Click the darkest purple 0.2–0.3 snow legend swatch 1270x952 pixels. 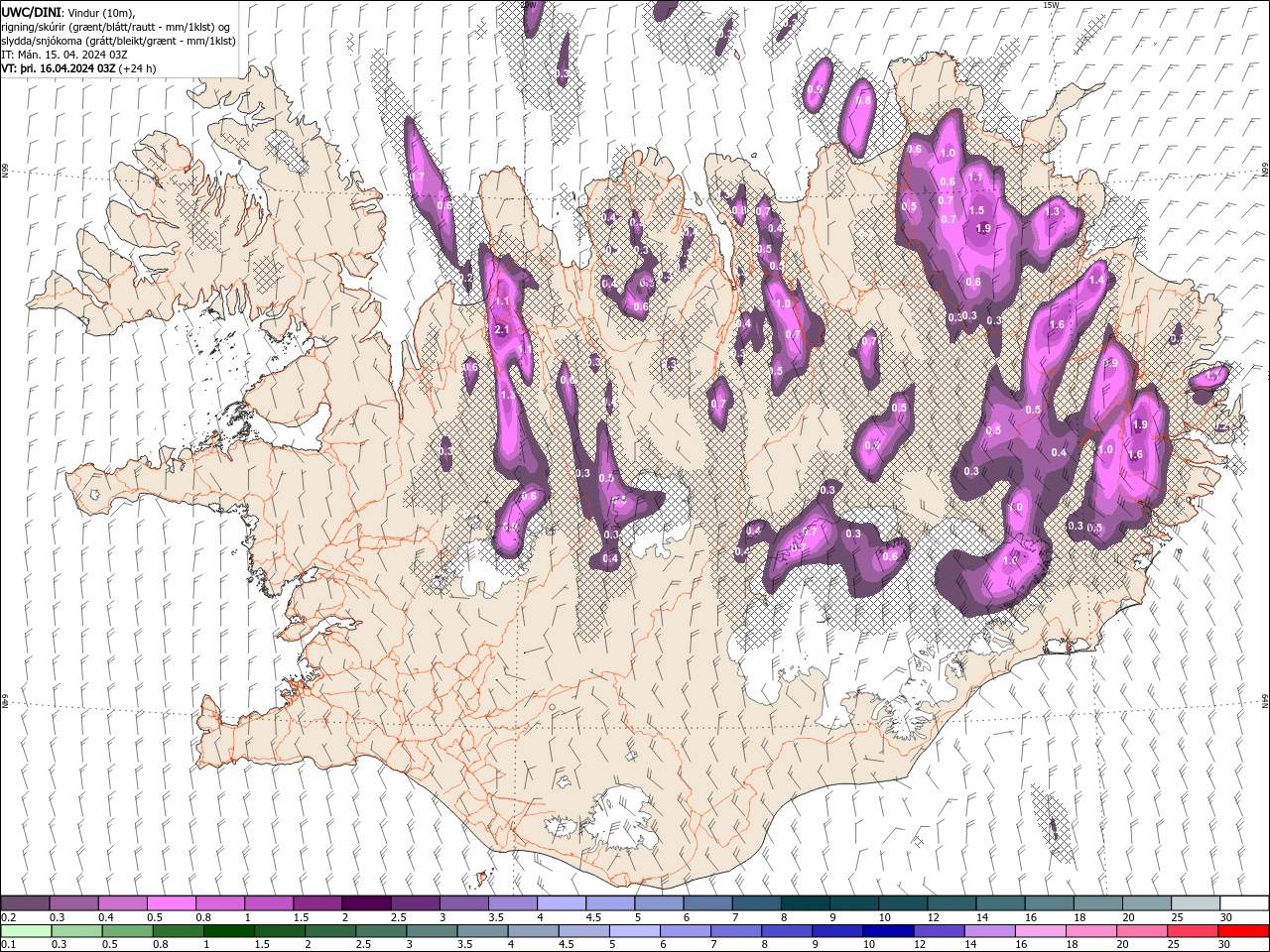point(26,903)
